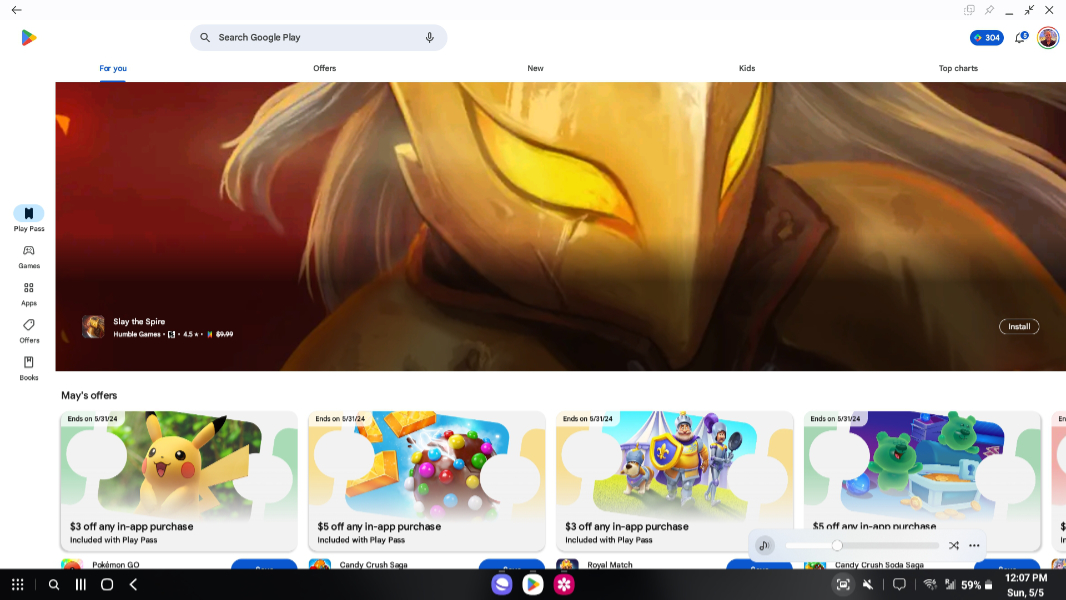Viewport: 1066px width, 600px height.
Task: Click the taskbar back chevron
Action: pos(133,584)
